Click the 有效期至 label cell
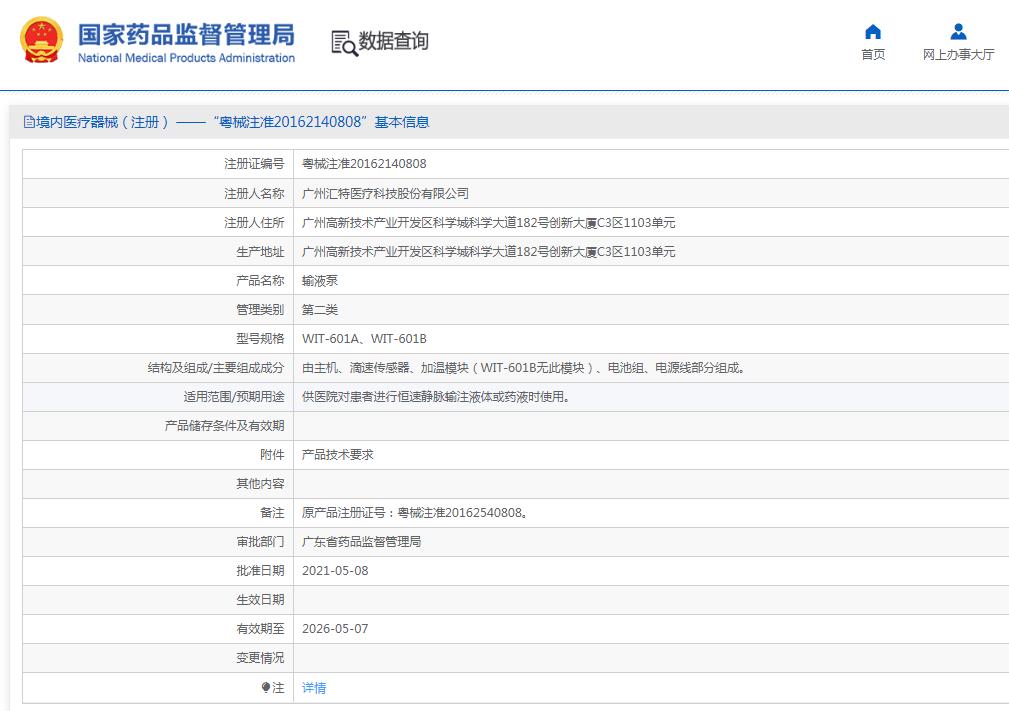The width and height of the screenshot is (1009, 711). [x=158, y=629]
